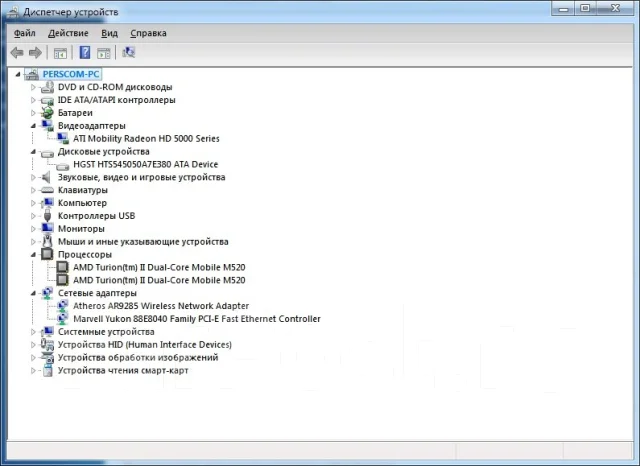Select Marvell Yukon 88E8040 Ethernet Controller

click(197, 319)
